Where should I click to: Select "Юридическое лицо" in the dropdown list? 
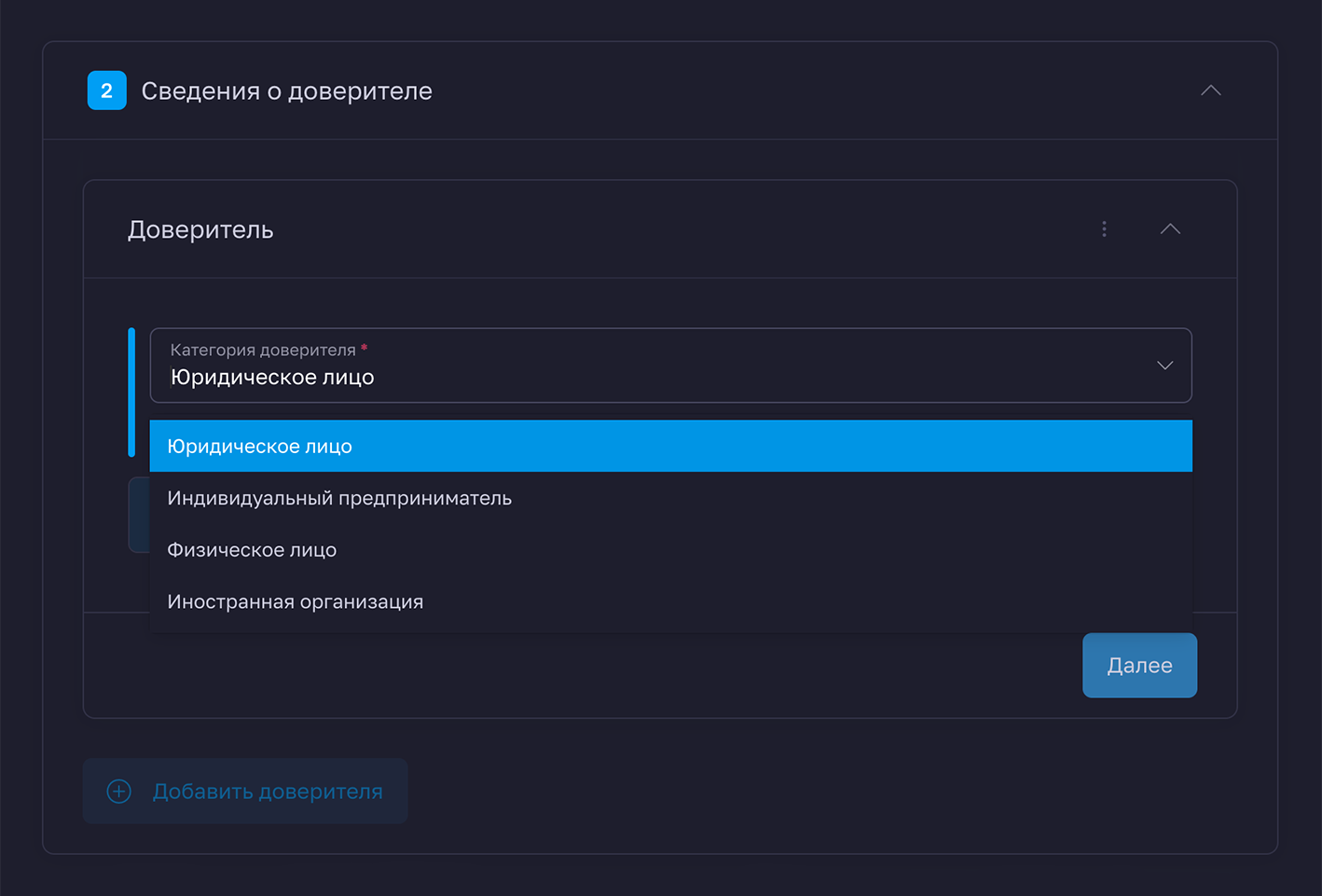pyautogui.click(x=671, y=447)
